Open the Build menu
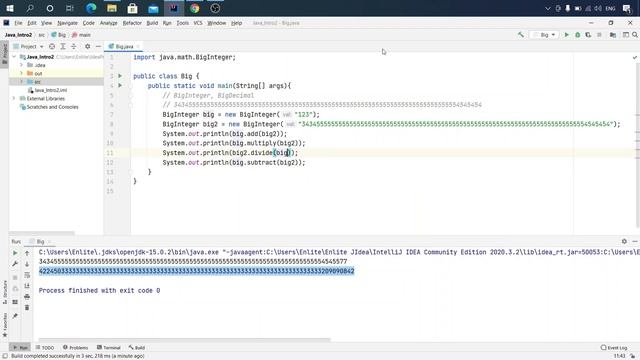The width and height of the screenshot is (640, 360). point(152,23)
